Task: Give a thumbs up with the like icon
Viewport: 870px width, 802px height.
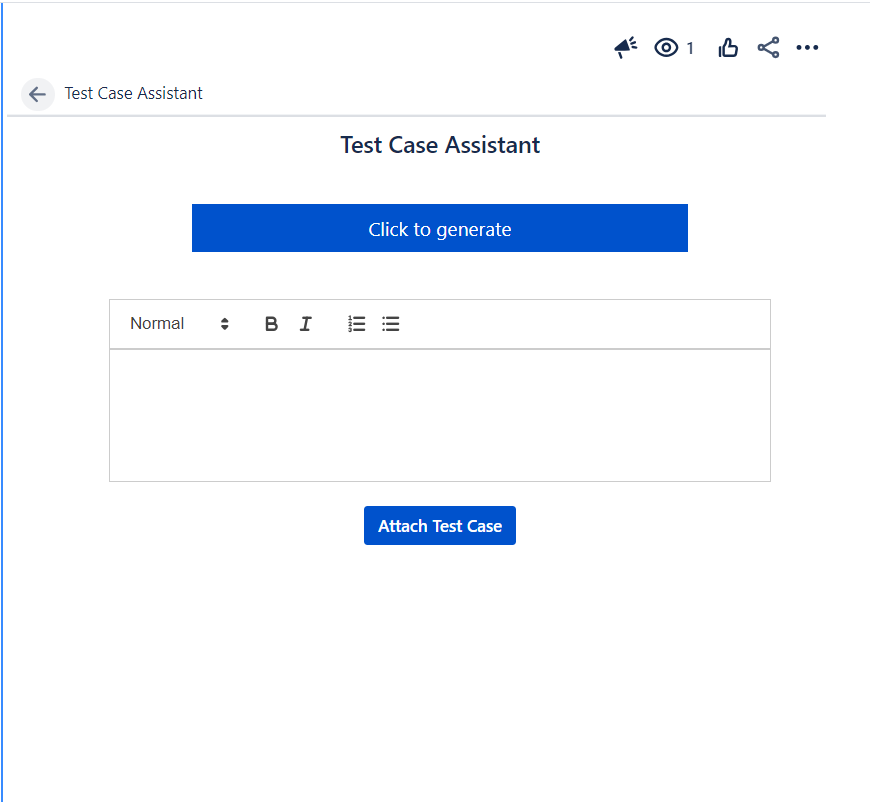Action: pyautogui.click(x=727, y=47)
